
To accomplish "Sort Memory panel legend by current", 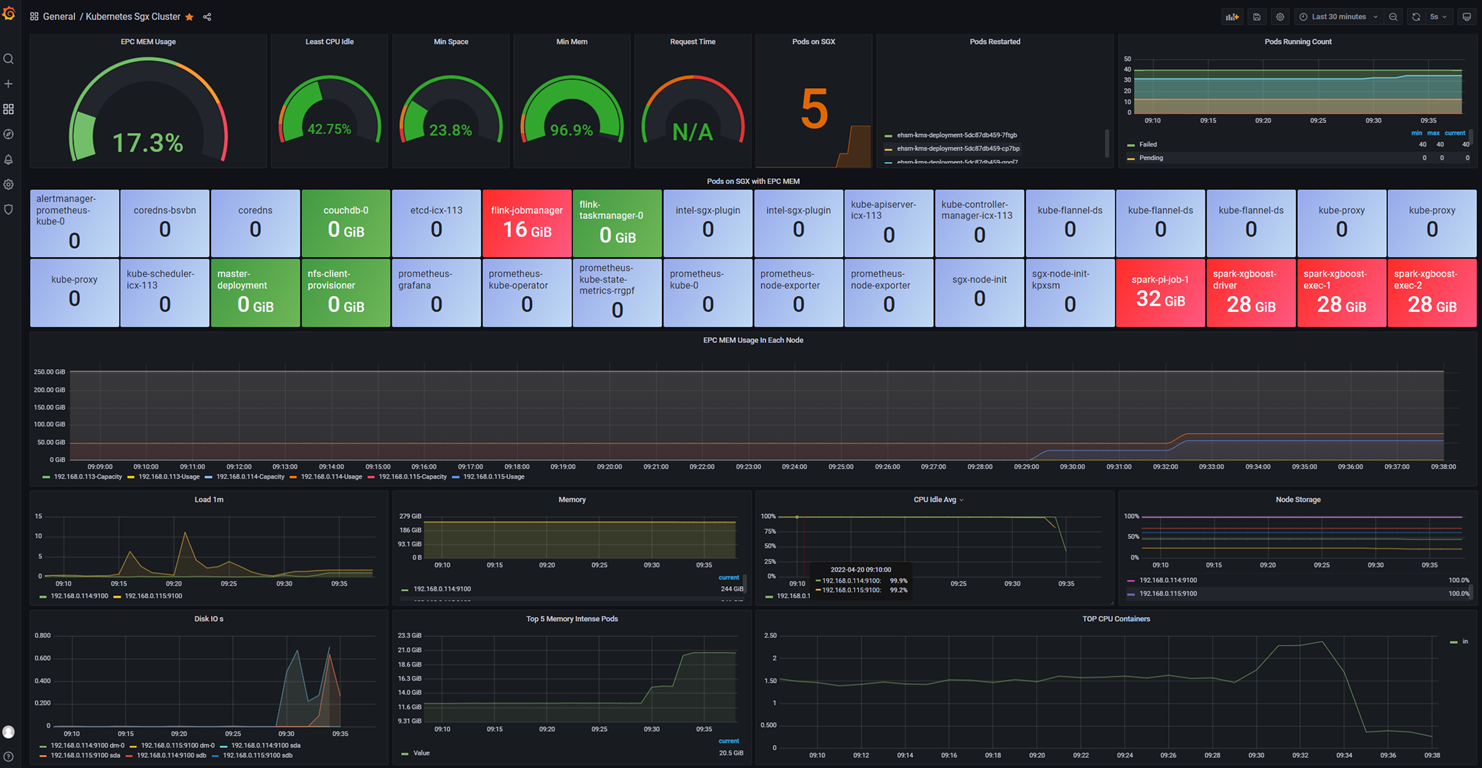I will (x=729, y=577).
